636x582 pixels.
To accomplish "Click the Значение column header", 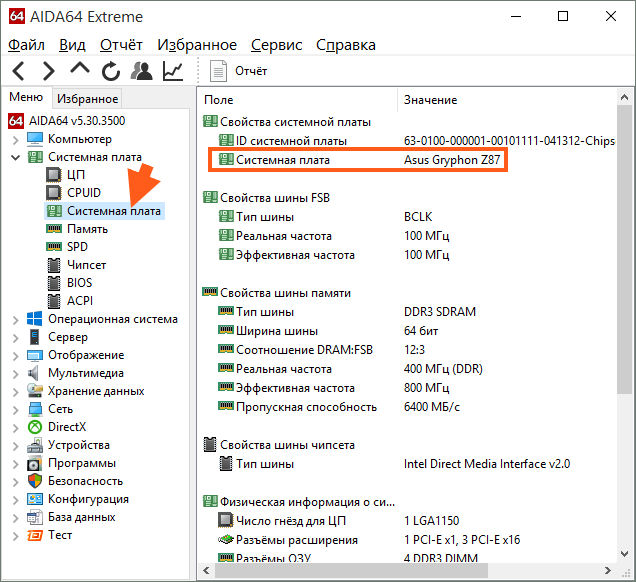I will click(x=430, y=100).
